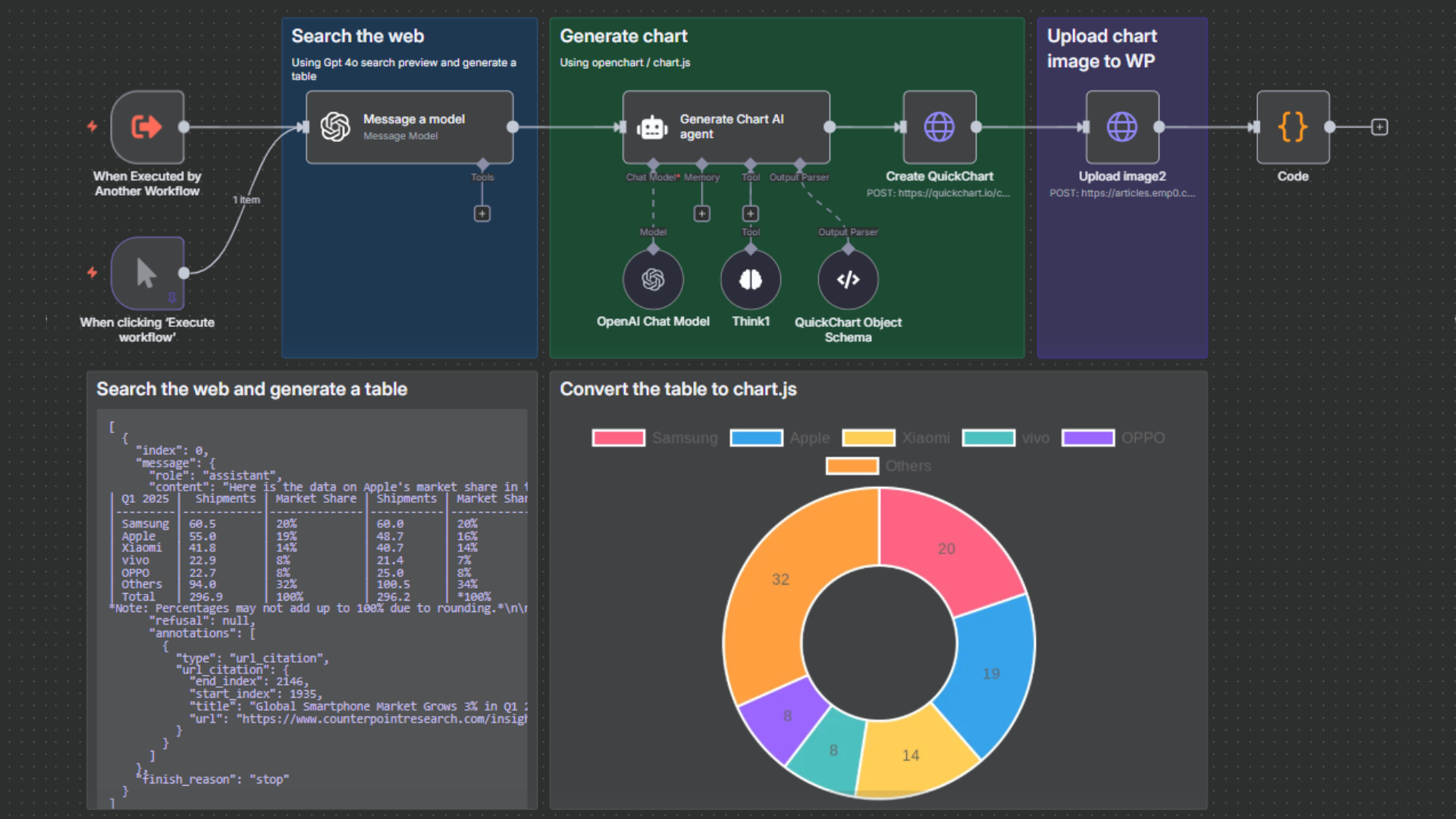Add a tool to Message a model
Screen dimensions: 1456x819
pos(482,214)
